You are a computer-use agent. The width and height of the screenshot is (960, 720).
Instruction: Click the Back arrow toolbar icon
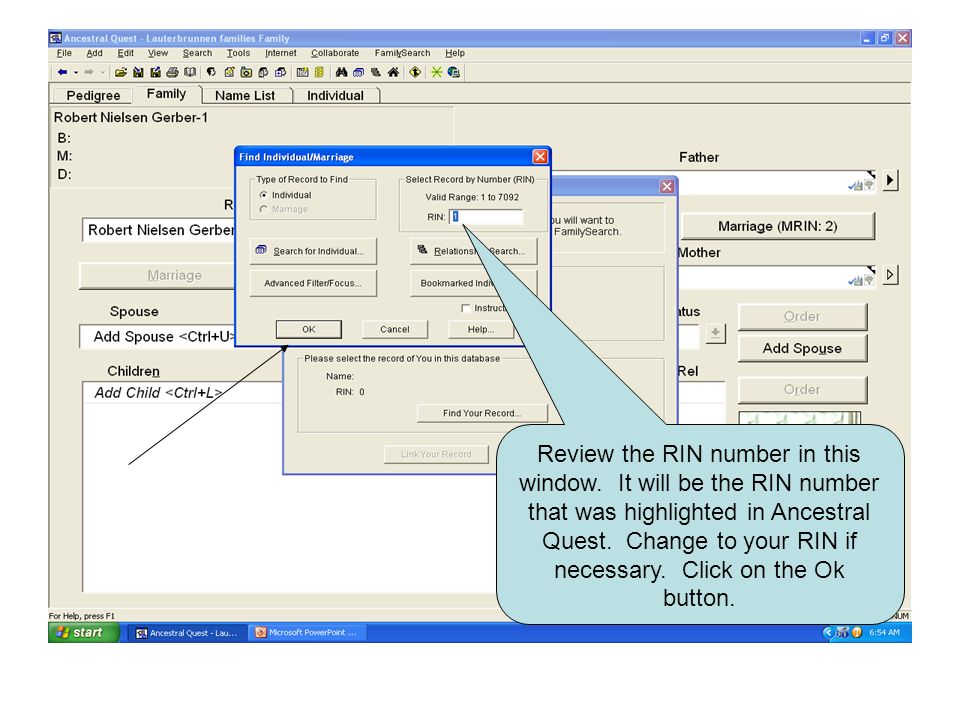[x=62, y=72]
